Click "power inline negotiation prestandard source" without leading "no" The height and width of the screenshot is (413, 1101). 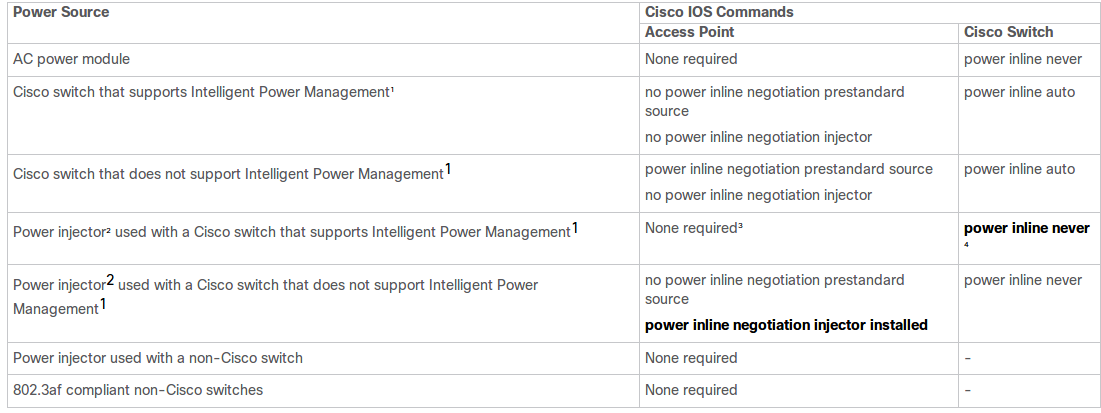click(x=789, y=169)
